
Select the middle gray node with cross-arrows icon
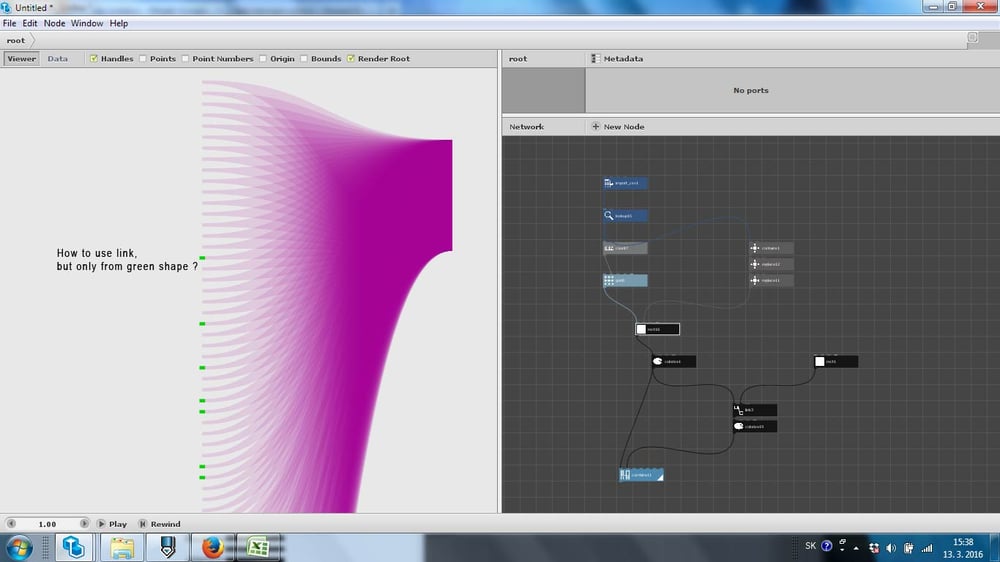[x=771, y=264]
